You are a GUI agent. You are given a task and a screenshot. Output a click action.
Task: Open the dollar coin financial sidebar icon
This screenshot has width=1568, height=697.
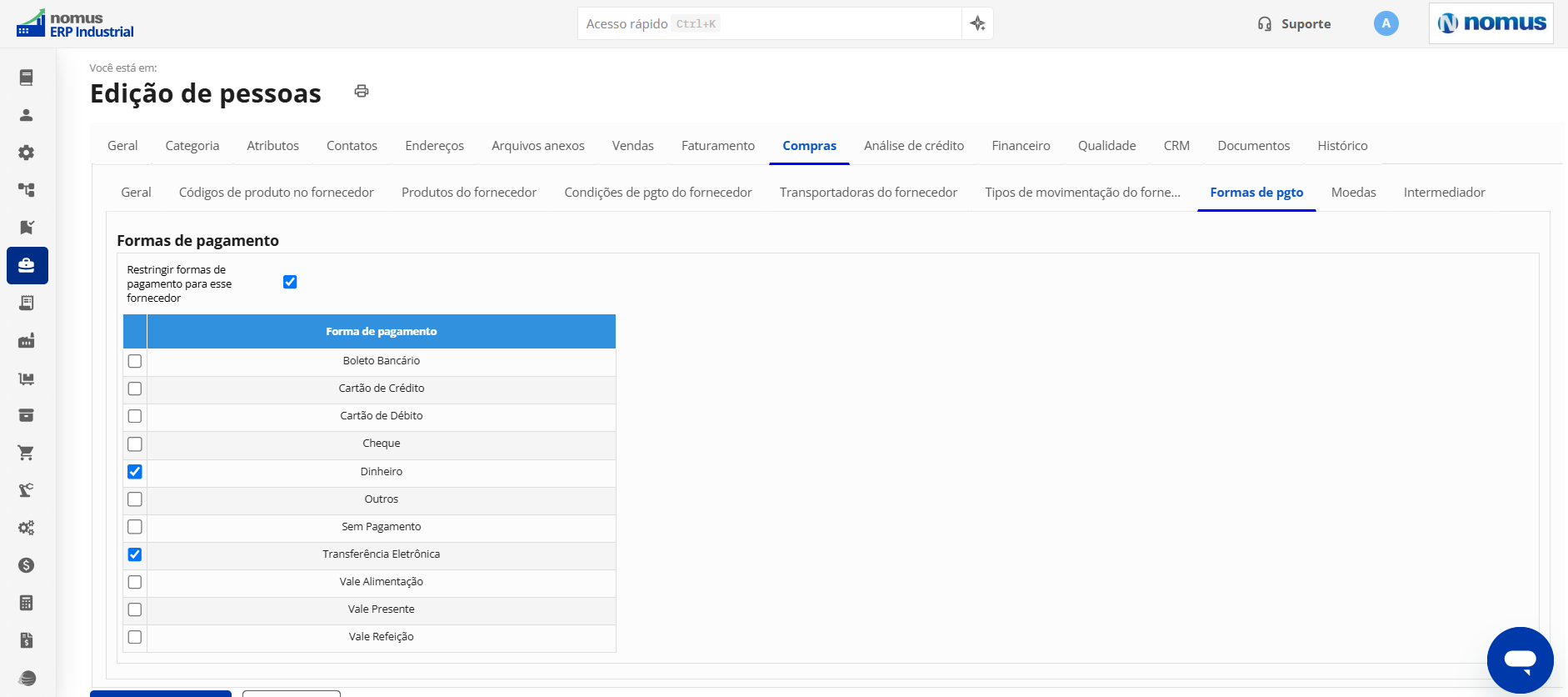pyautogui.click(x=27, y=565)
